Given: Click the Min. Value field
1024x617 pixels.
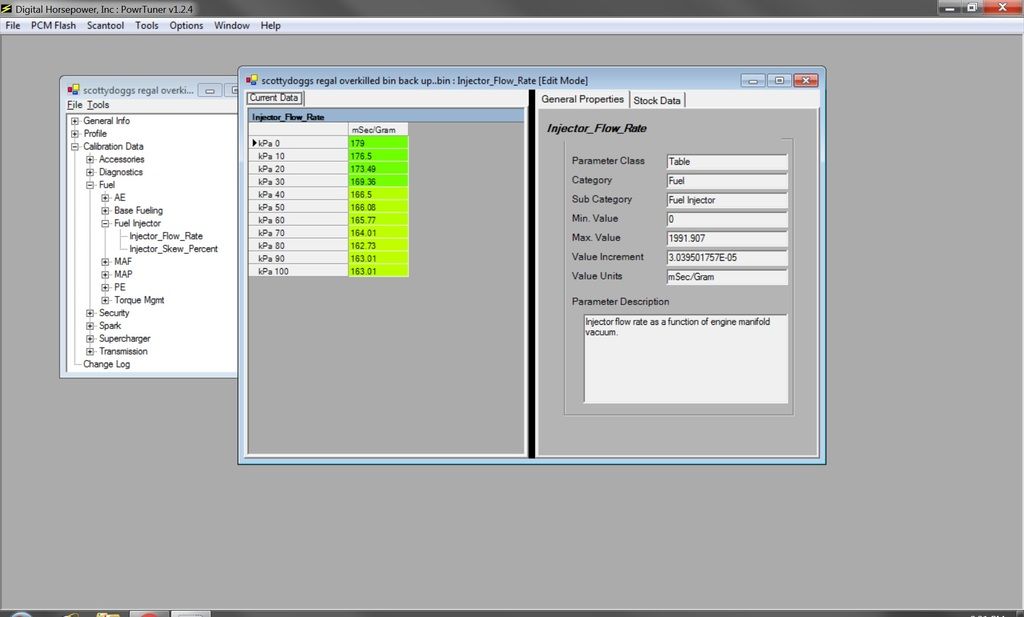Looking at the screenshot, I should pyautogui.click(x=727, y=219).
